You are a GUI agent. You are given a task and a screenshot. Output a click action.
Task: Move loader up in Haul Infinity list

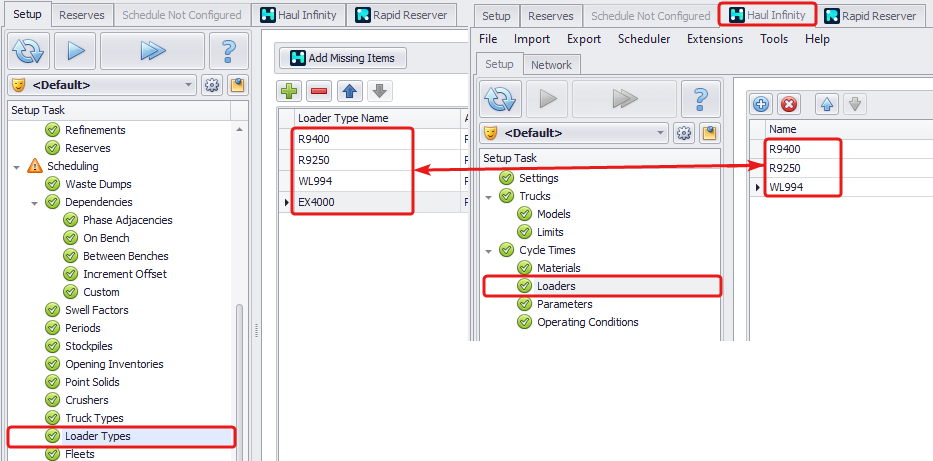click(826, 105)
